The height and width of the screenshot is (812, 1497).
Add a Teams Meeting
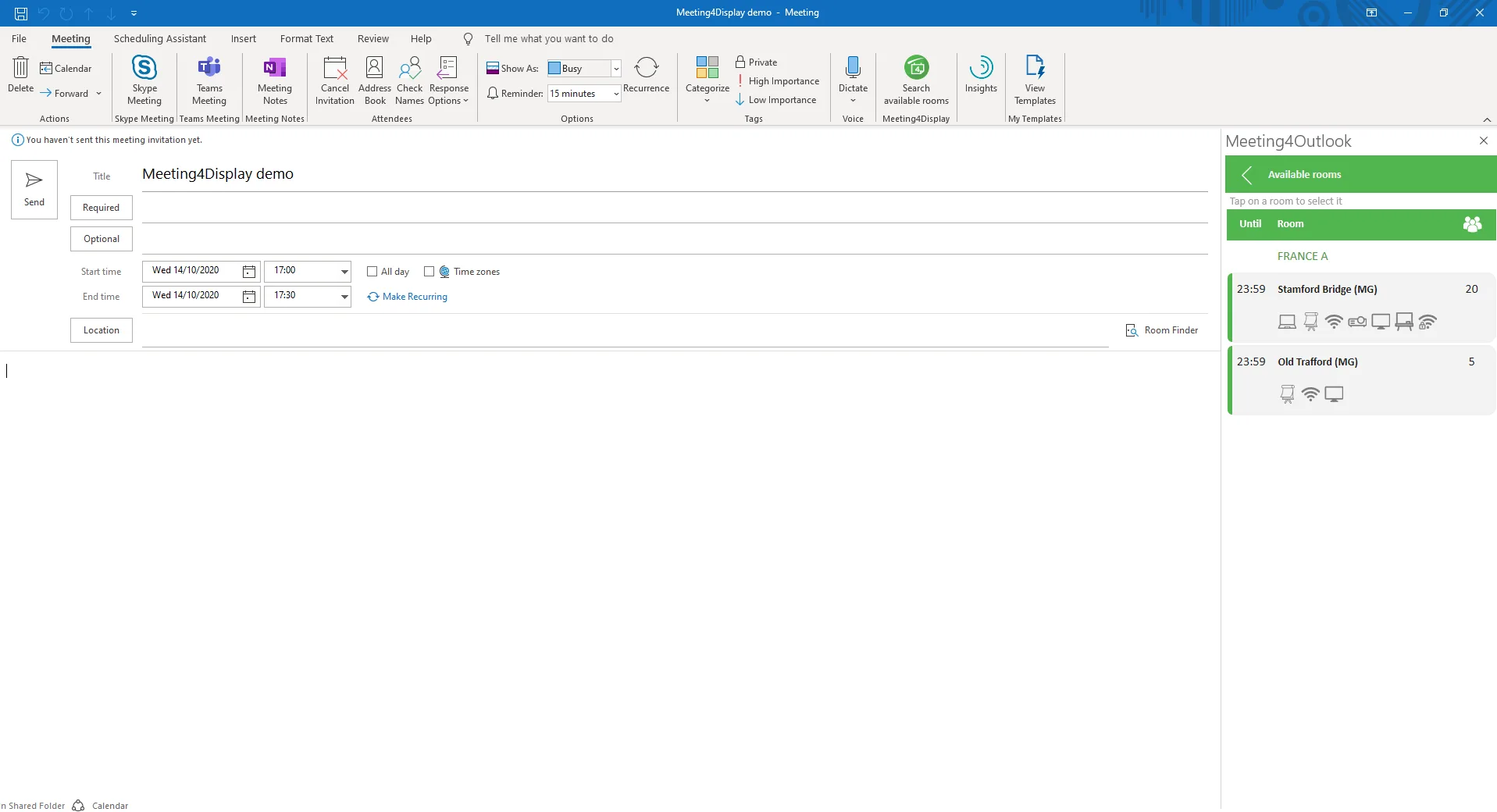(209, 80)
